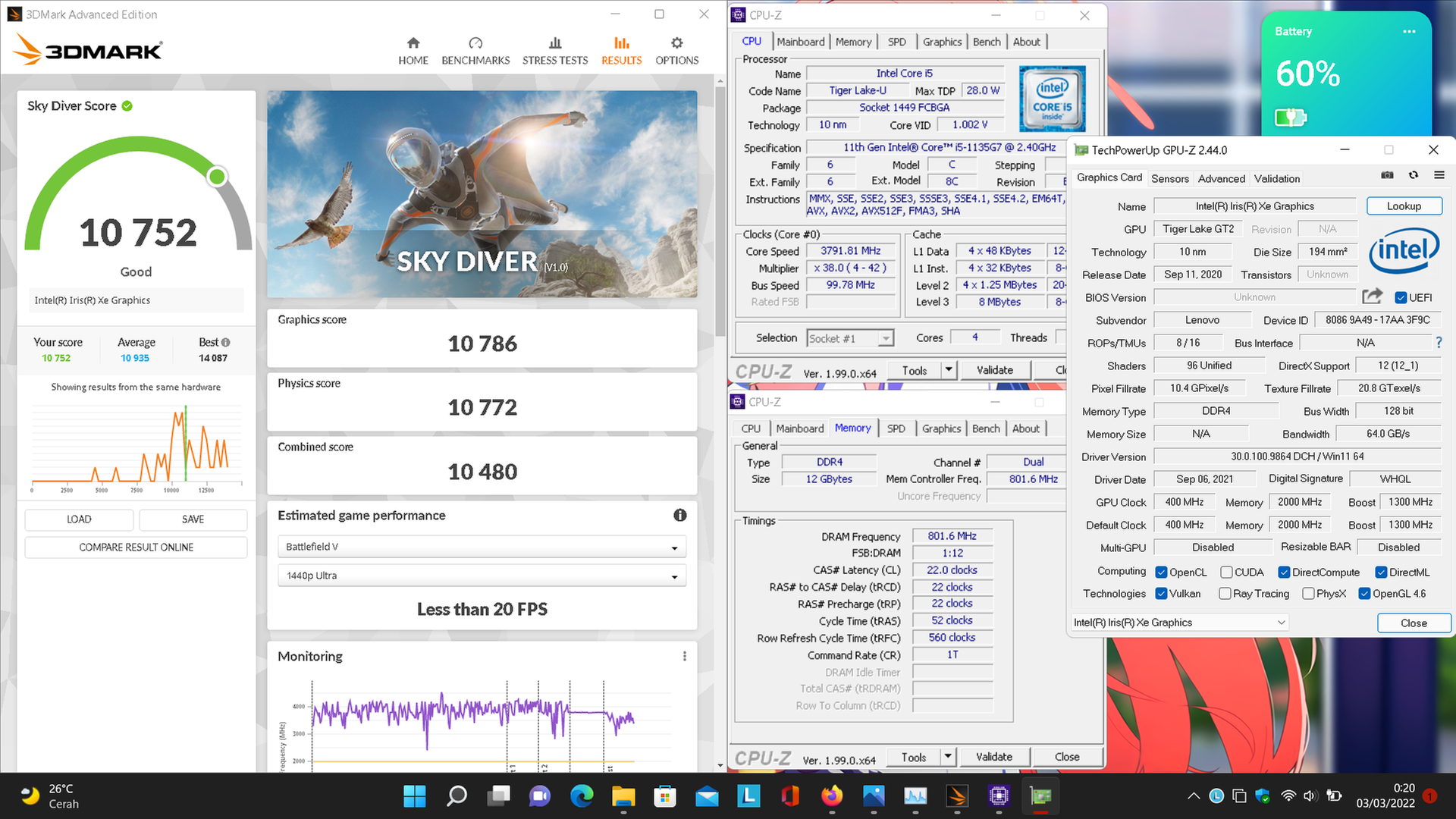The width and height of the screenshot is (1456, 819).
Task: Switch to the GPU-Z taskbar icon
Action: pos(1040,795)
